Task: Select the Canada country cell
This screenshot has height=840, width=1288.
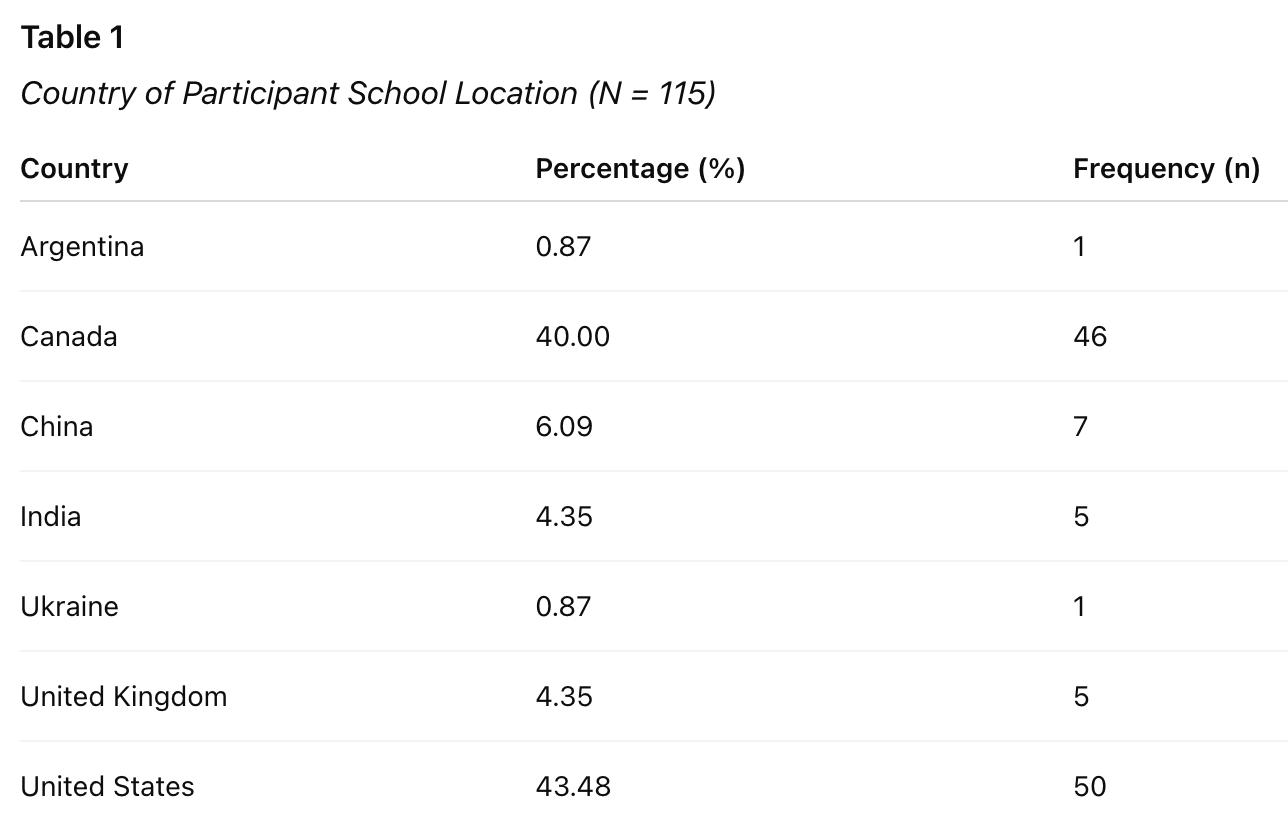Action: 69,336
